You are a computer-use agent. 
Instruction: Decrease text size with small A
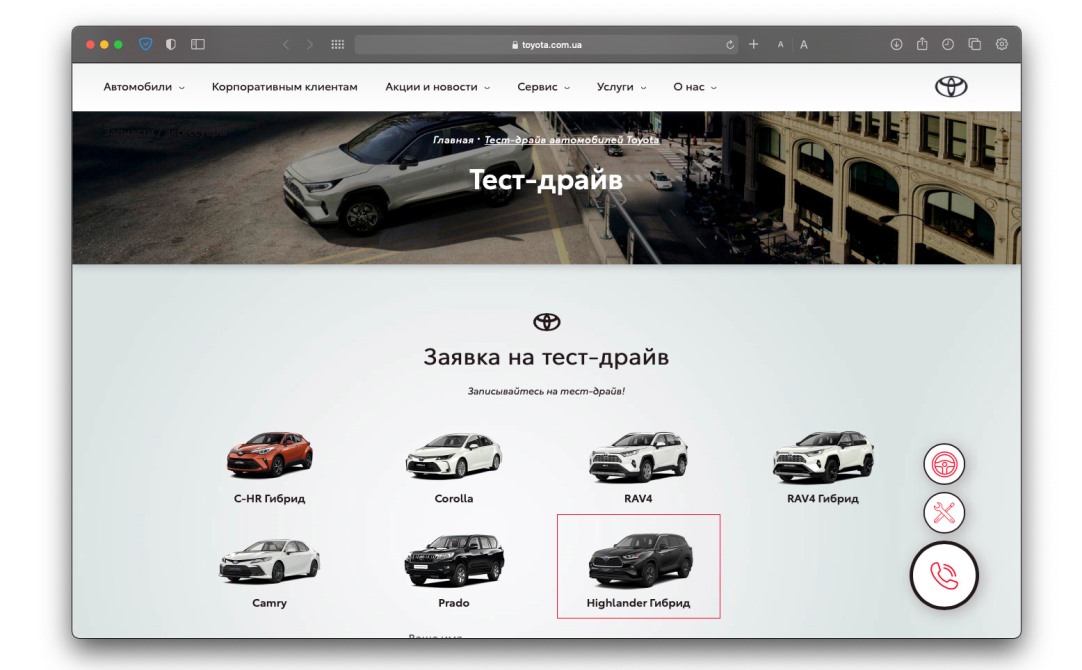coord(780,45)
